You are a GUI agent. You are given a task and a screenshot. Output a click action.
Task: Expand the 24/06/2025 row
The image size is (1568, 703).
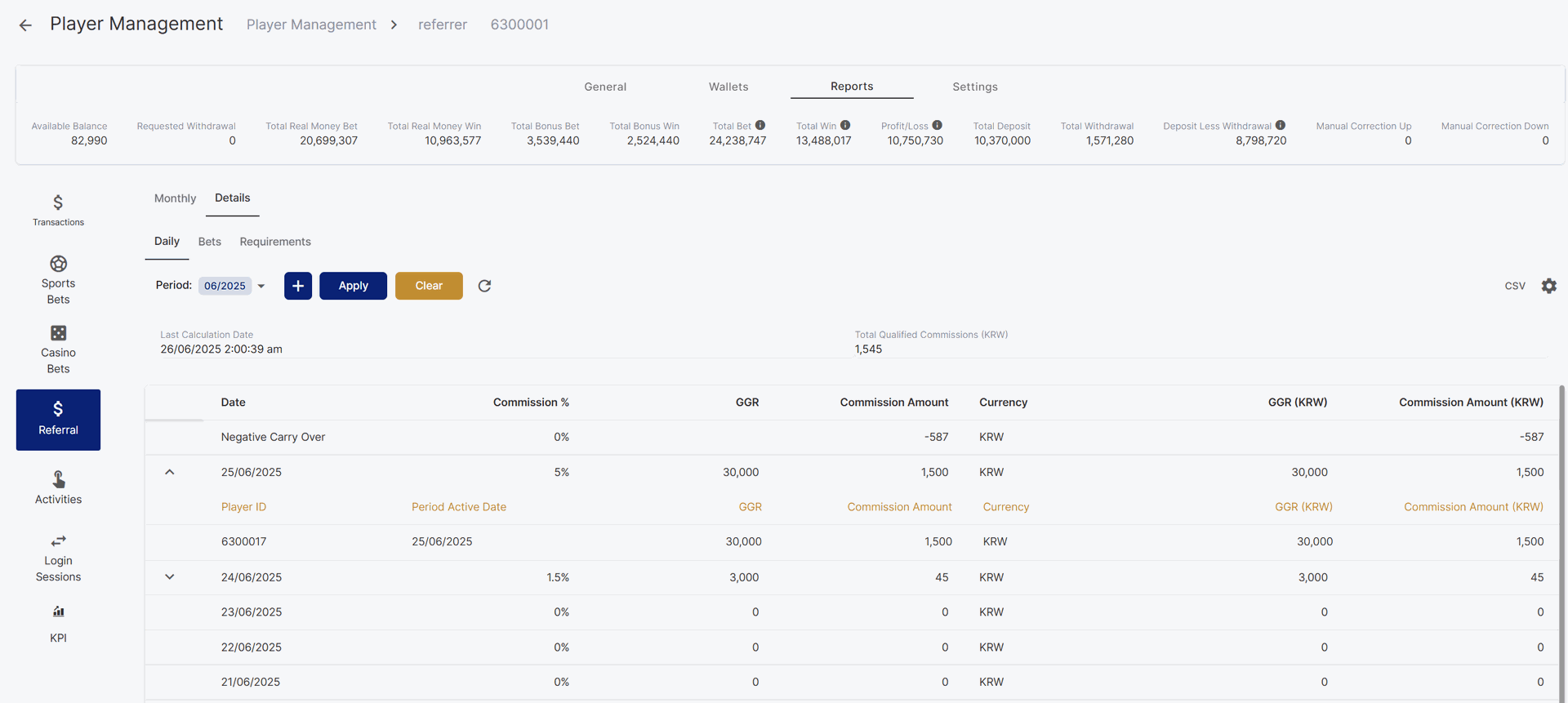click(170, 576)
